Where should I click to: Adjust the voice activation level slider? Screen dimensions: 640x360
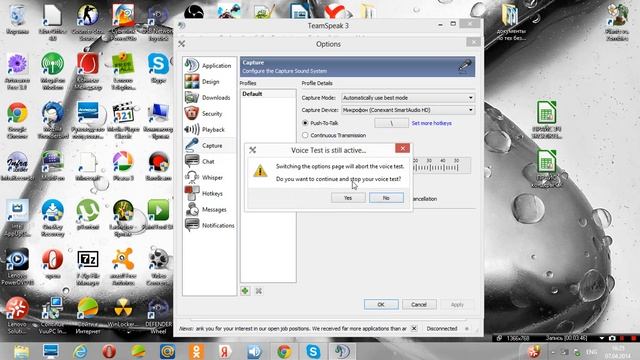(442, 165)
